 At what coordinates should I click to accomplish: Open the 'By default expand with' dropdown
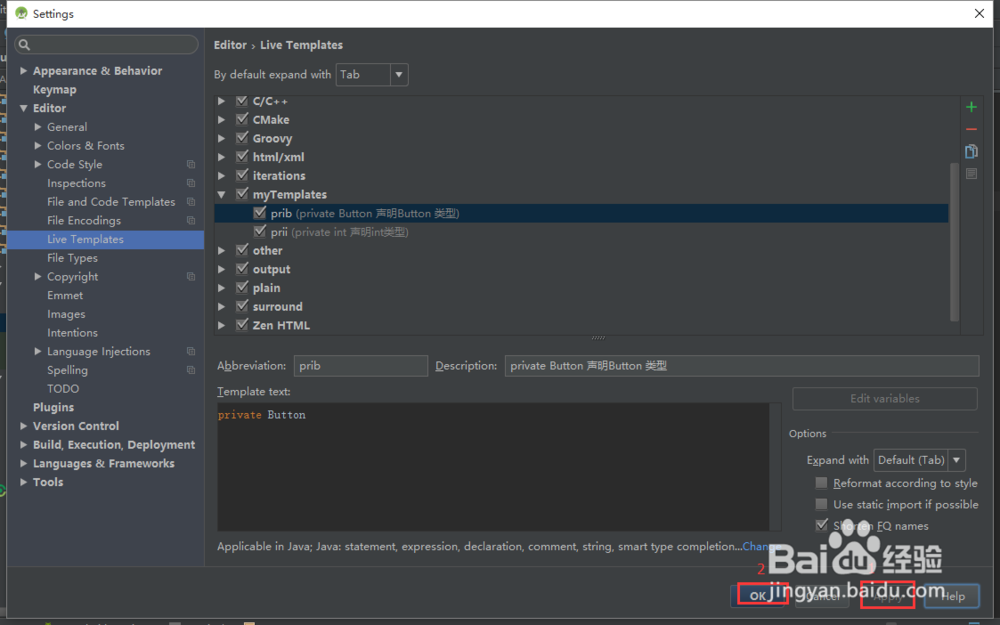[x=397, y=74]
